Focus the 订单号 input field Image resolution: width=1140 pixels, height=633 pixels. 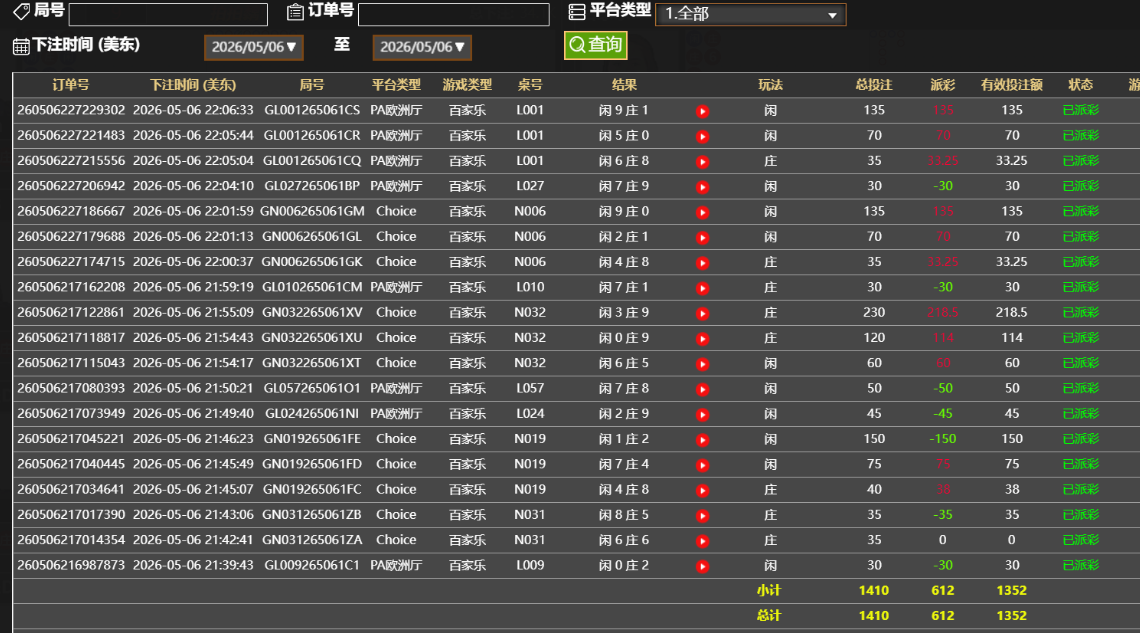pyautogui.click(x=454, y=15)
